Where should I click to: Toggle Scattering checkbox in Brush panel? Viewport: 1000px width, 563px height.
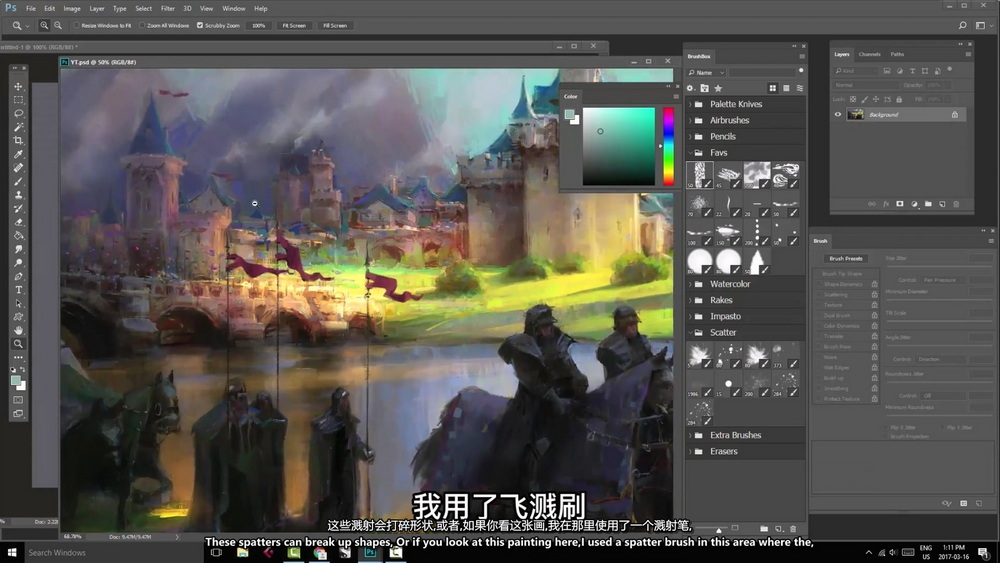819,295
